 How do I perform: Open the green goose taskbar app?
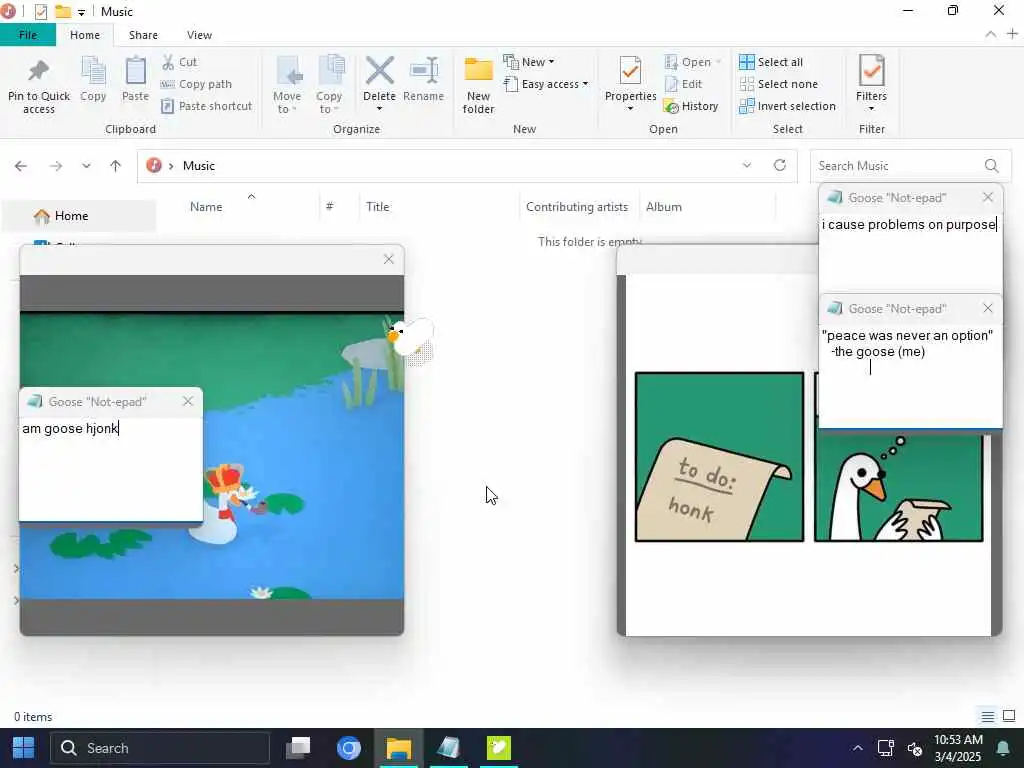click(498, 748)
